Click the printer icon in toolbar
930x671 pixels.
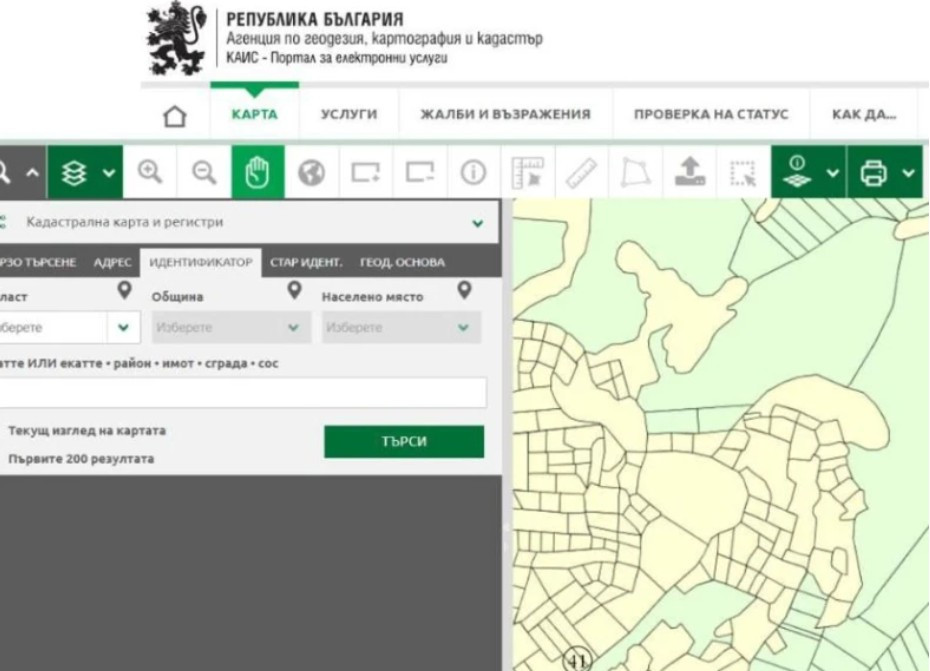(873, 173)
